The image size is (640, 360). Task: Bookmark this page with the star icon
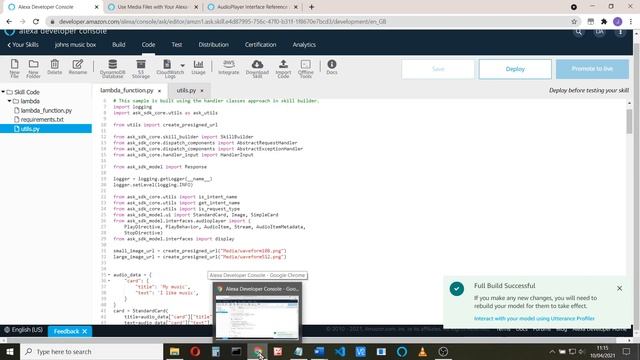574,22
